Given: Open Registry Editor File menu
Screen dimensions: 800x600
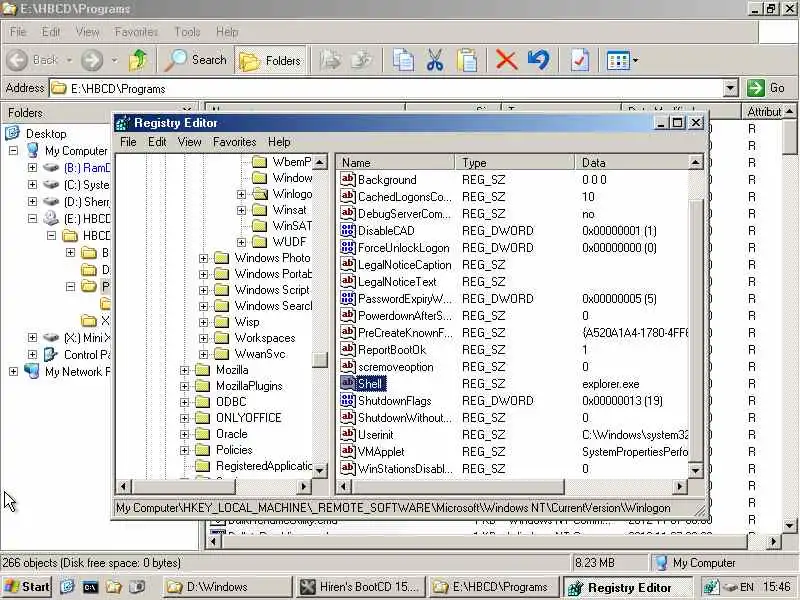Looking at the screenshot, I should (128, 142).
